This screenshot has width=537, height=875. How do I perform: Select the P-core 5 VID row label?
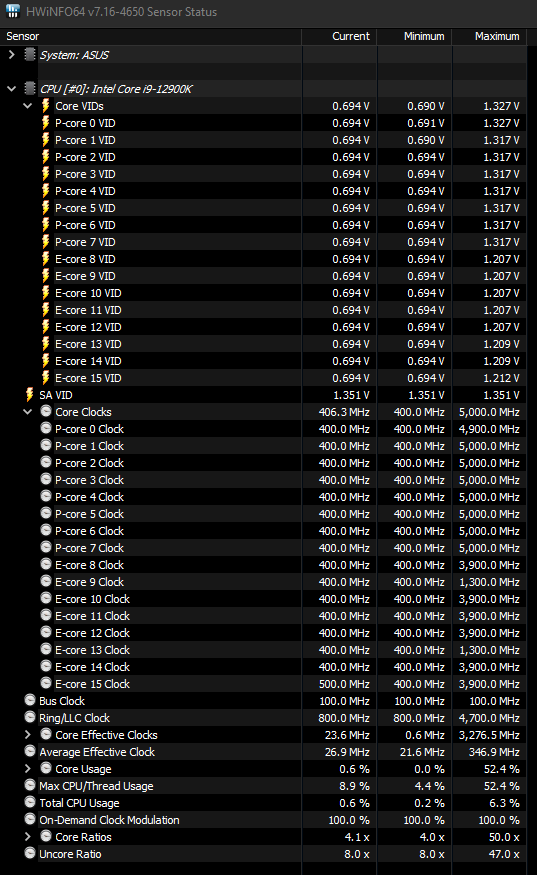(85, 208)
